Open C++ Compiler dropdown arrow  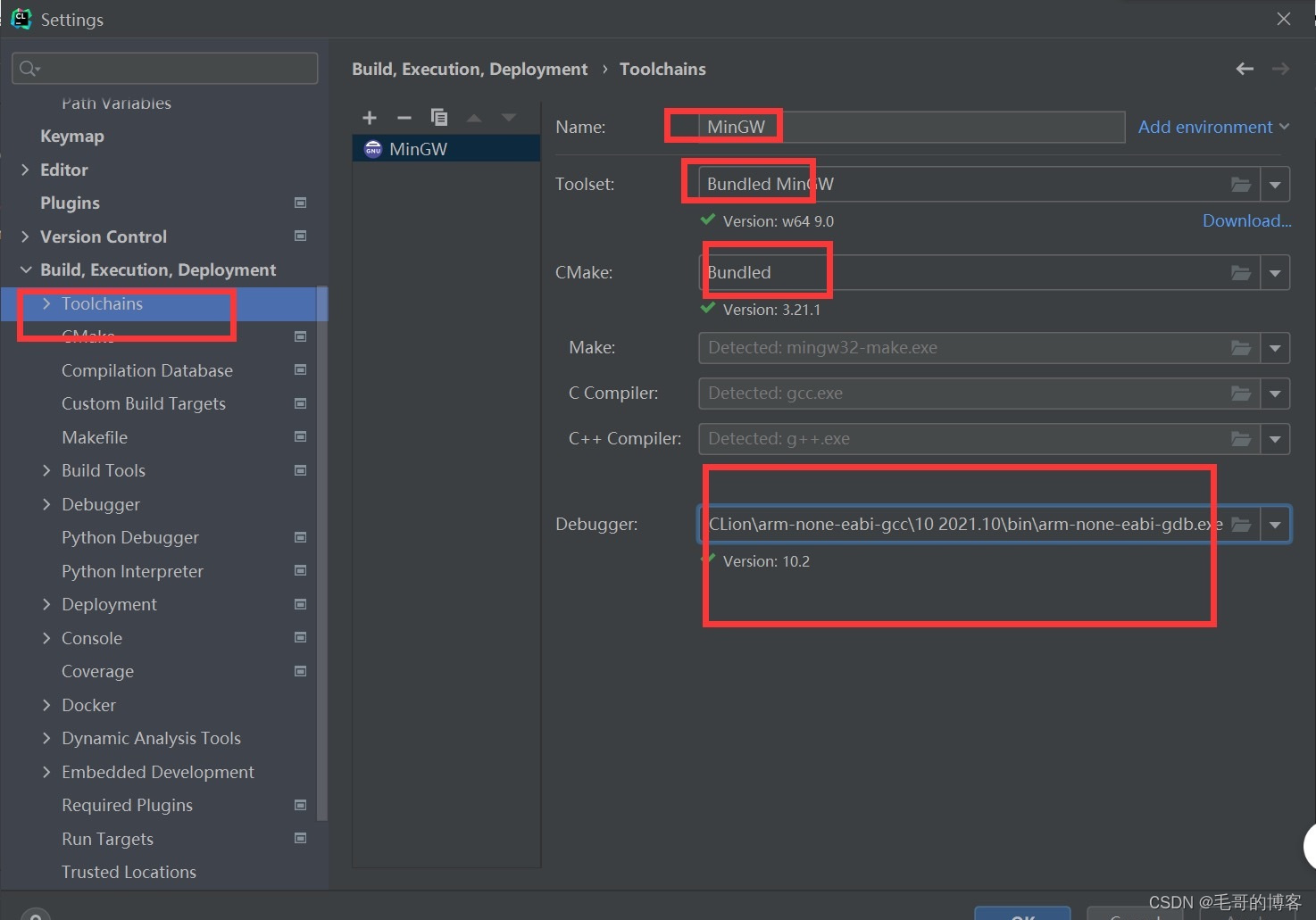point(1275,439)
